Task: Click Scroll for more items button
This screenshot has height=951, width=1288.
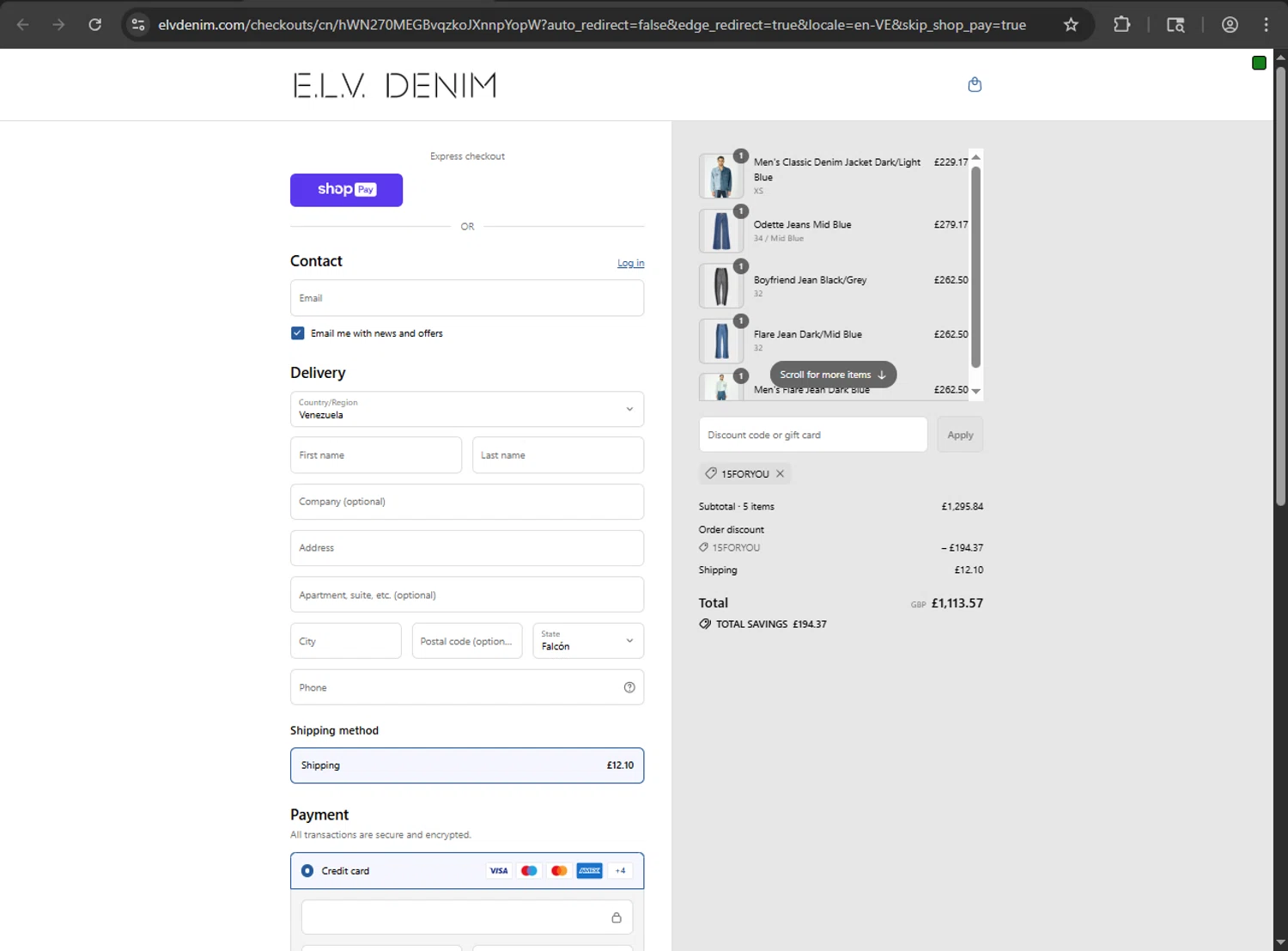Action: point(833,375)
